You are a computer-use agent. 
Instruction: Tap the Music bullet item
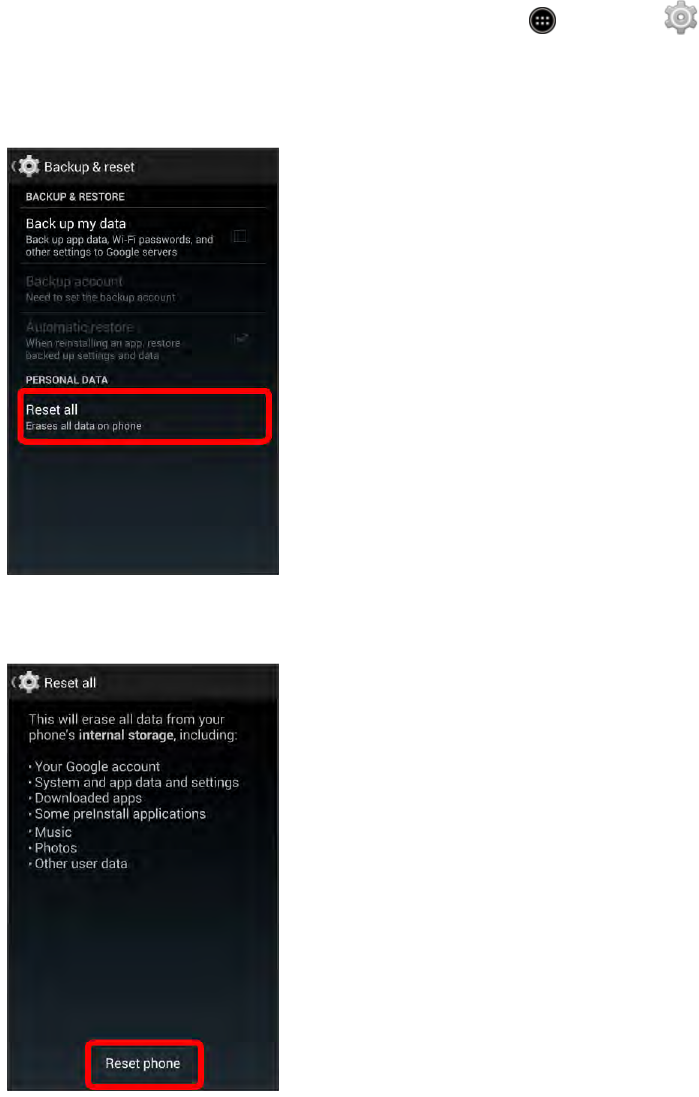pyautogui.click(x=50, y=833)
